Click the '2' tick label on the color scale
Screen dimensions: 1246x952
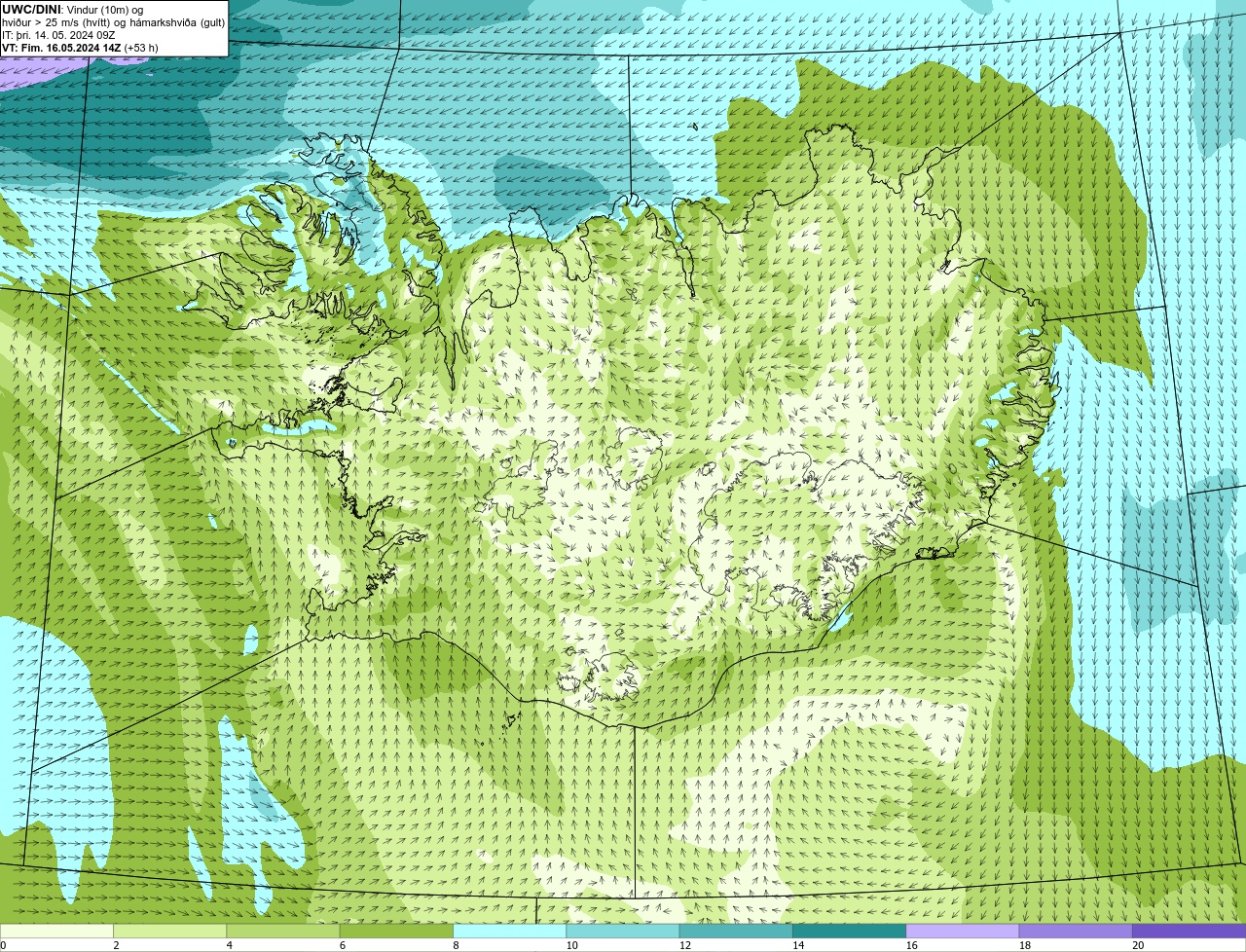click(x=116, y=945)
